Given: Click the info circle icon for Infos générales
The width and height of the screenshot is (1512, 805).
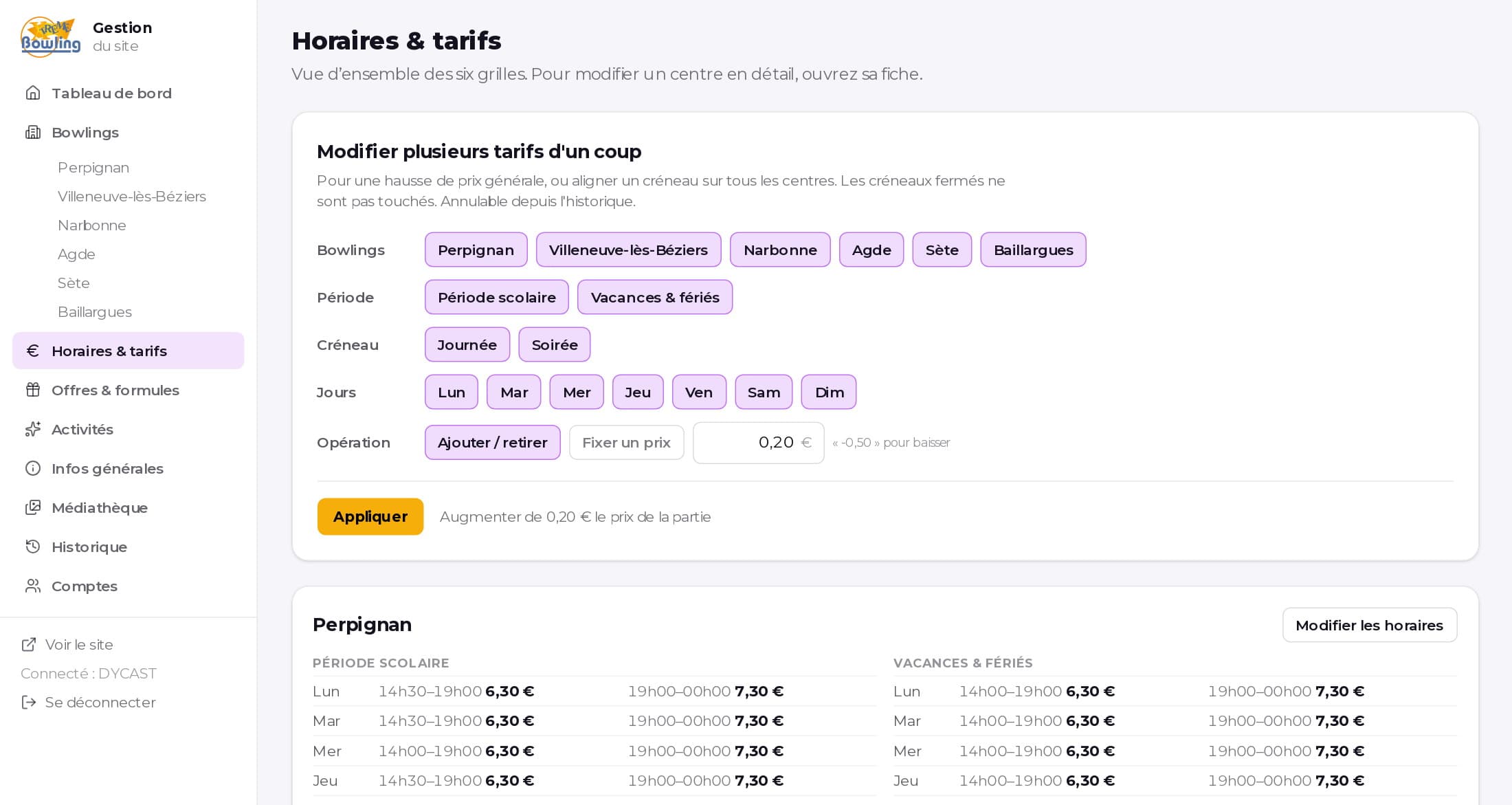Looking at the screenshot, I should [33, 468].
